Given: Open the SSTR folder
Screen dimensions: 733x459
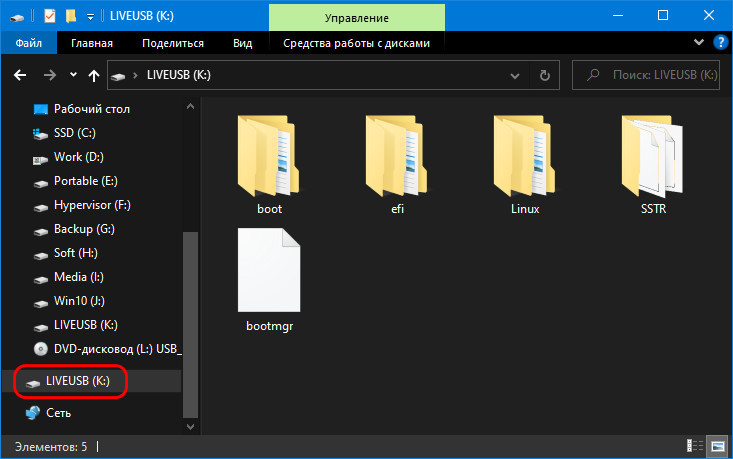Looking at the screenshot, I should 653,164.
